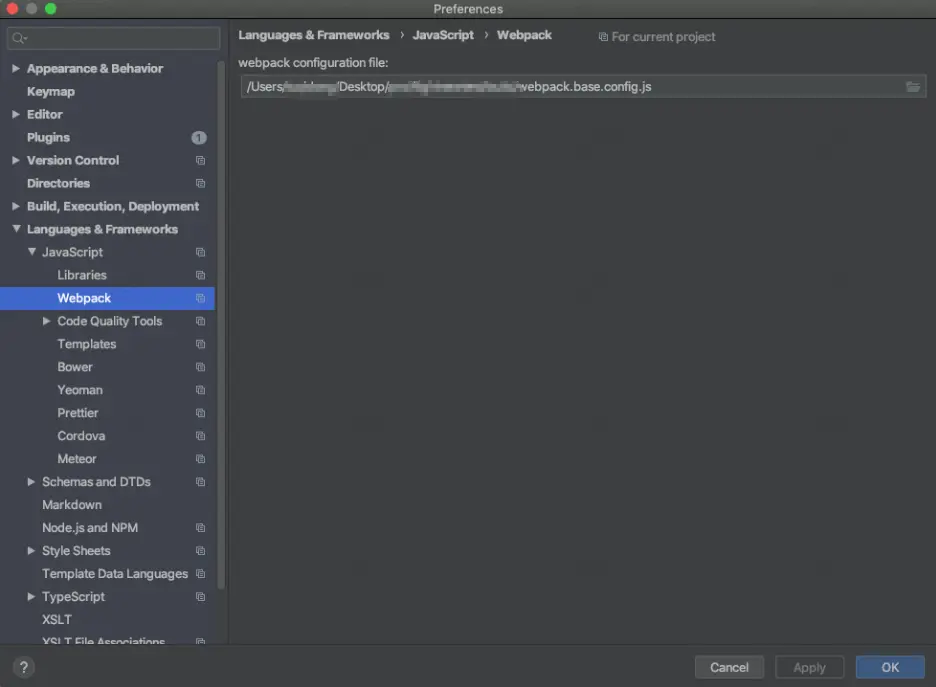936x687 pixels.
Task: Click project-level icon beside Webpack row
Action: point(201,298)
